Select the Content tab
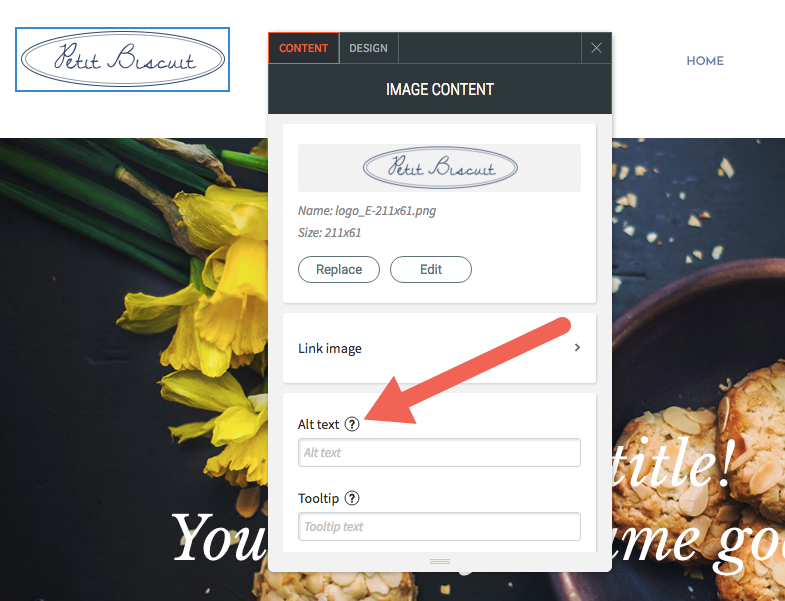Screen dimensions: 785x601 click(x=304, y=48)
